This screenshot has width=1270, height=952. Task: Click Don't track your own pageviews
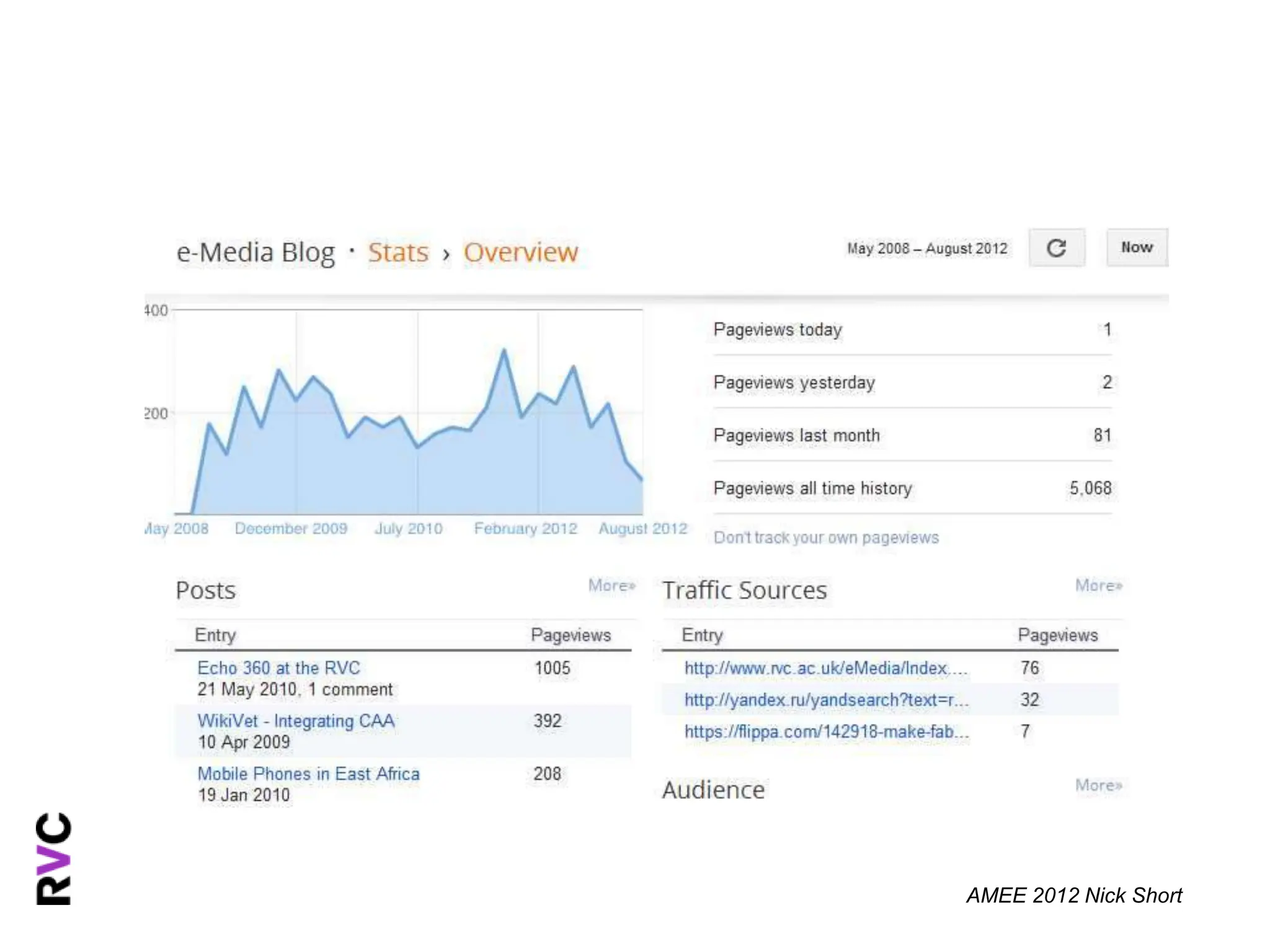pos(826,537)
